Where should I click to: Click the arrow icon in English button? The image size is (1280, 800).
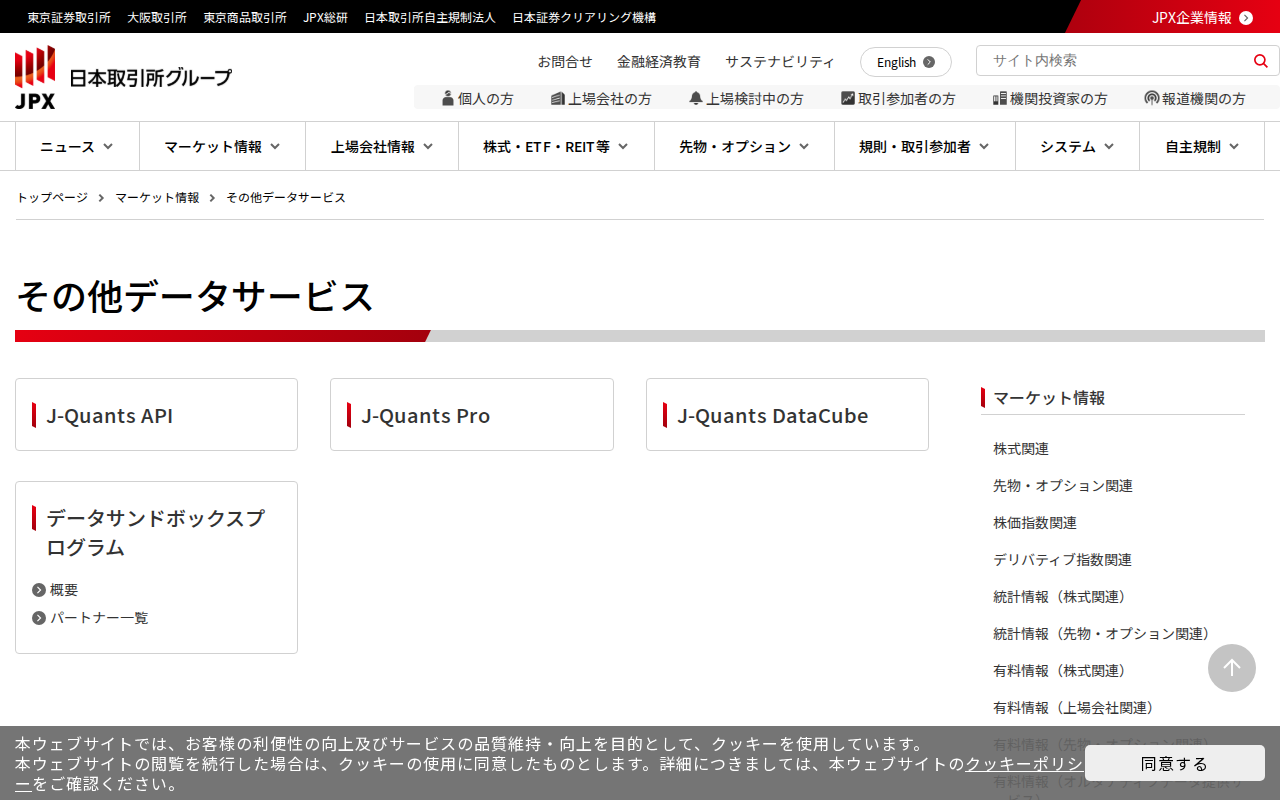pos(929,62)
